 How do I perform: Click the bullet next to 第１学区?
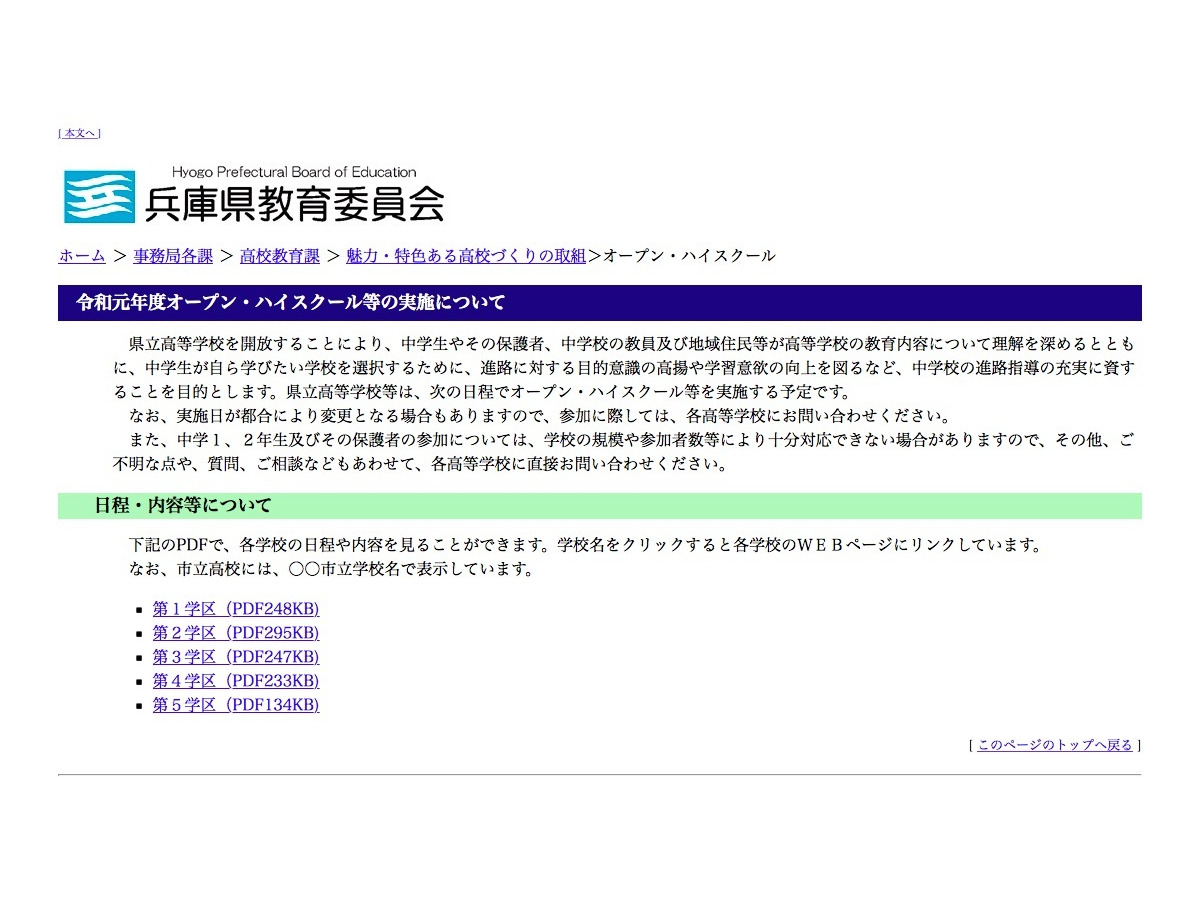pos(139,608)
